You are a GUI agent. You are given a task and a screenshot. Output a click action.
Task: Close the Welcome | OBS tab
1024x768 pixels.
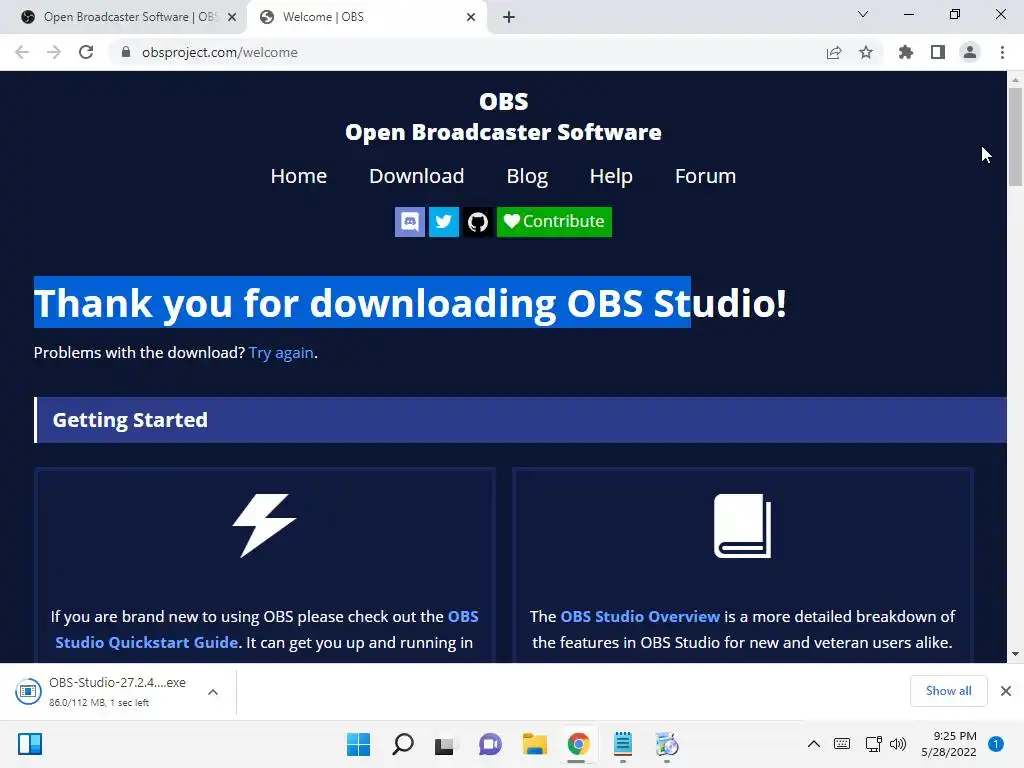point(471,18)
